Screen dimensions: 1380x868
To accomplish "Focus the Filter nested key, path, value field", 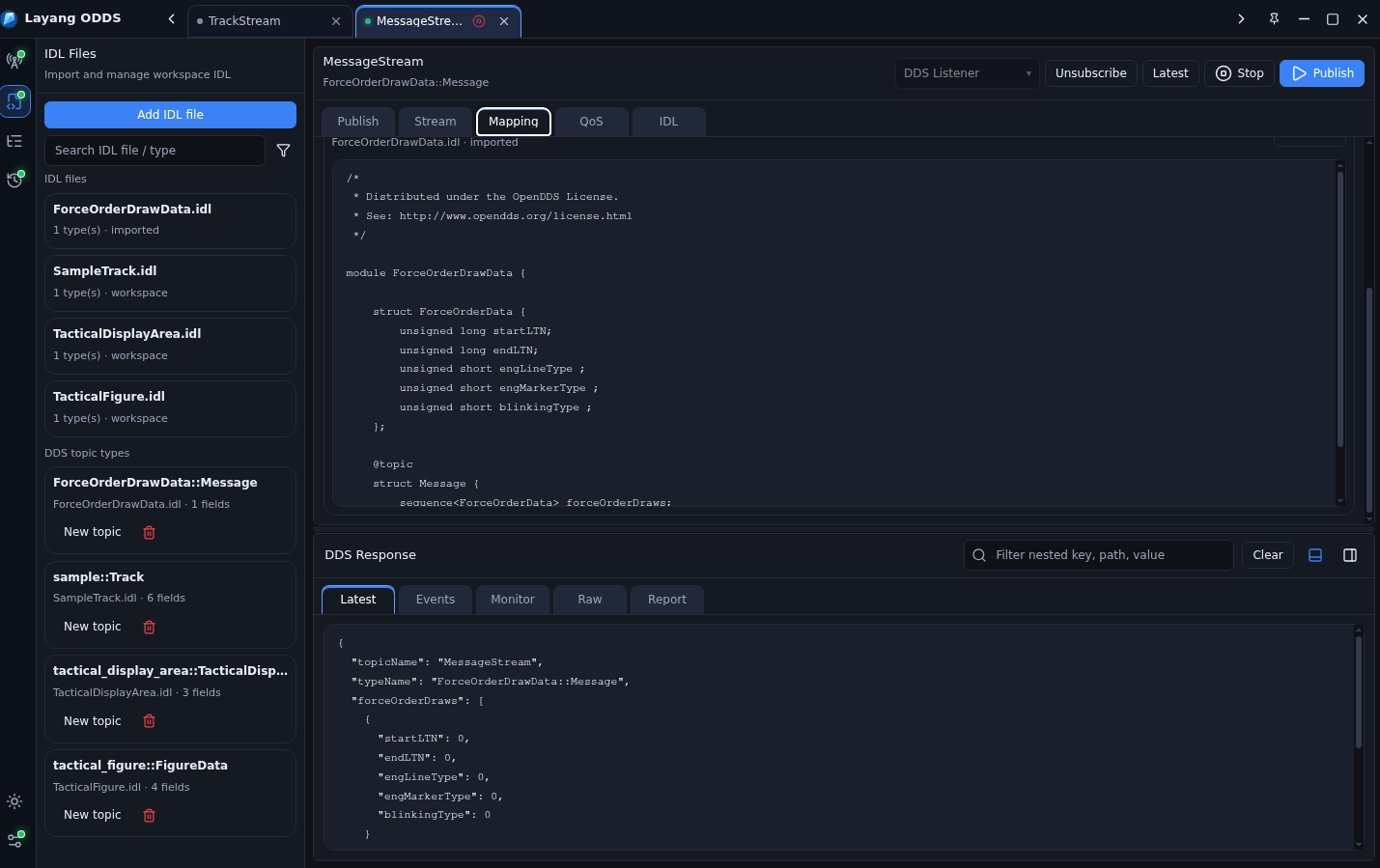I will click(x=1099, y=555).
